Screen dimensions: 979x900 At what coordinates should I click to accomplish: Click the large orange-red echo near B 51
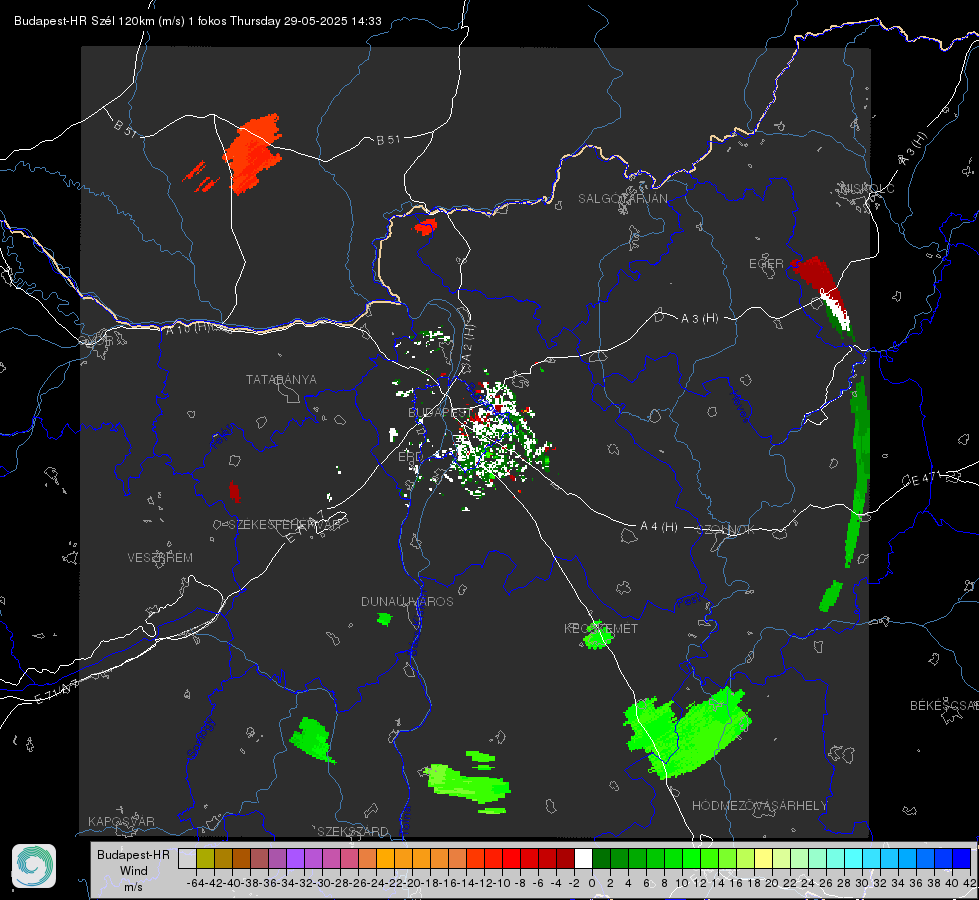pyautogui.click(x=253, y=154)
